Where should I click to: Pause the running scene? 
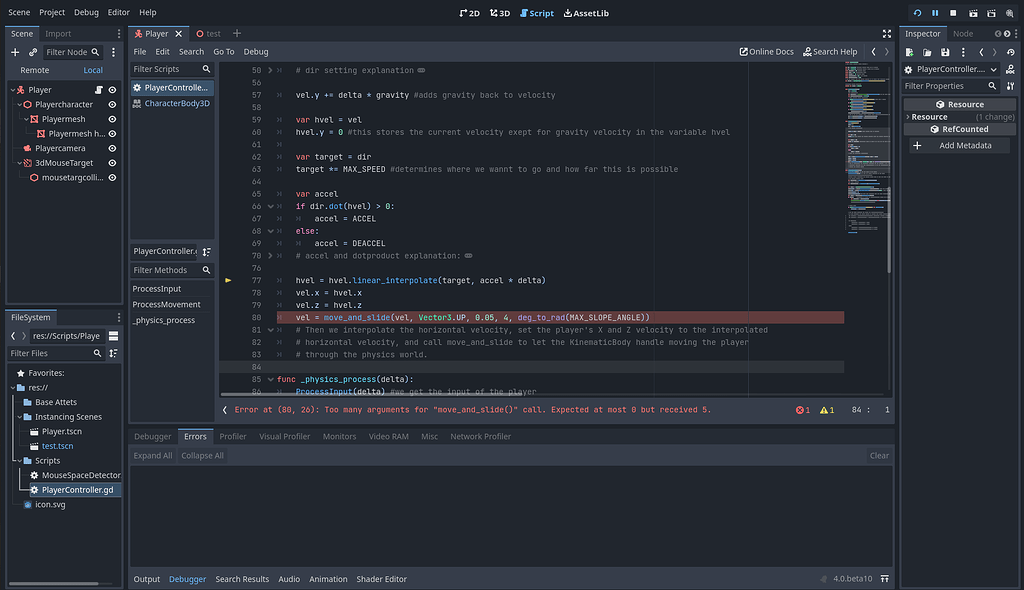point(935,12)
